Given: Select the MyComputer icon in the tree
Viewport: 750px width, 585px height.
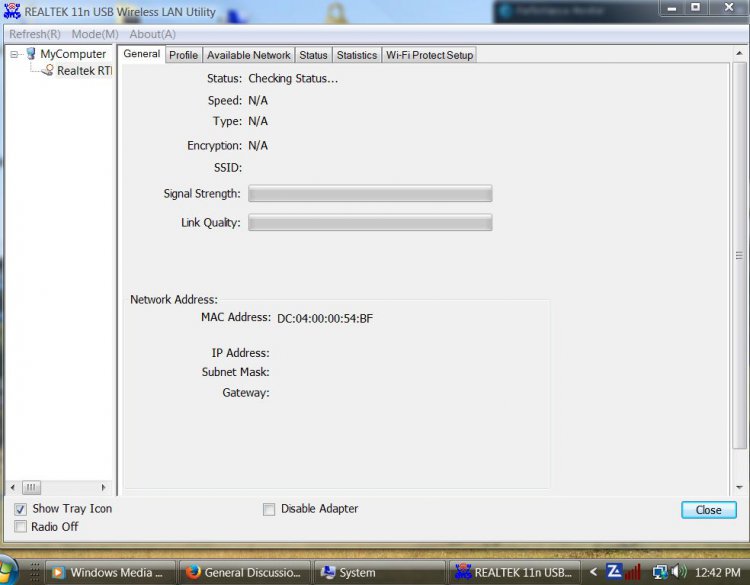Looking at the screenshot, I should pos(31,54).
